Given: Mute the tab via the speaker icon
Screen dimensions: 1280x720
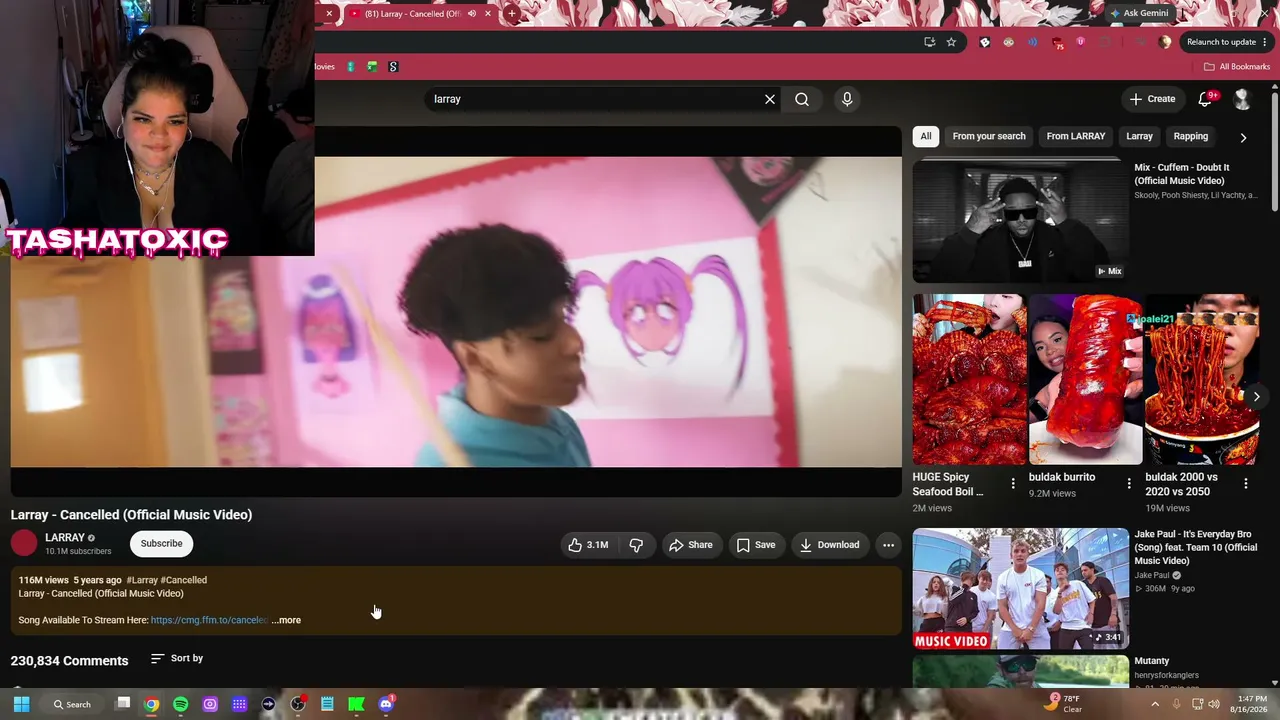Looking at the screenshot, I should 472,14.
